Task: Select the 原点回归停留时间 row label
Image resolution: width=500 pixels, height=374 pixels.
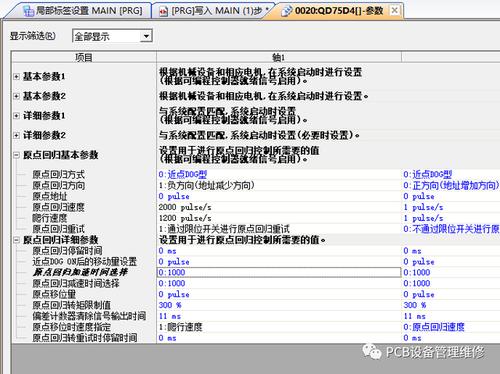Action: point(67,251)
